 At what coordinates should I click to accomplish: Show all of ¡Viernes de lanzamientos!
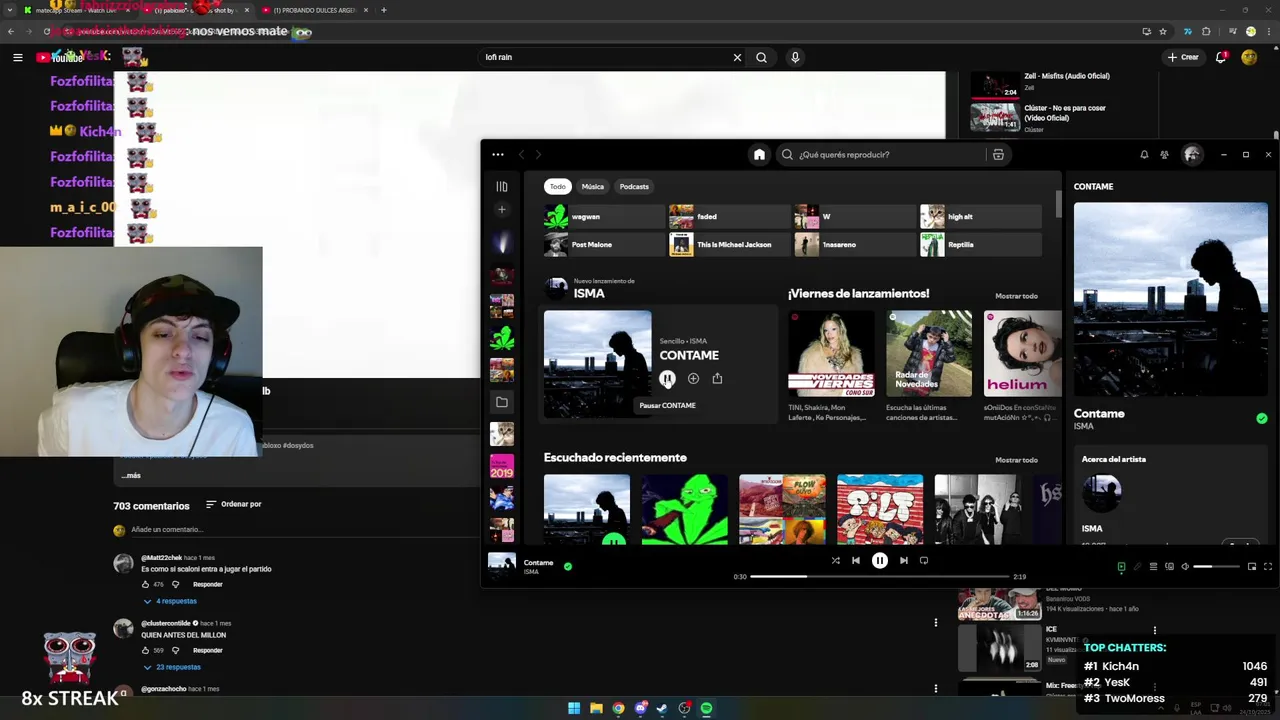(x=1016, y=296)
